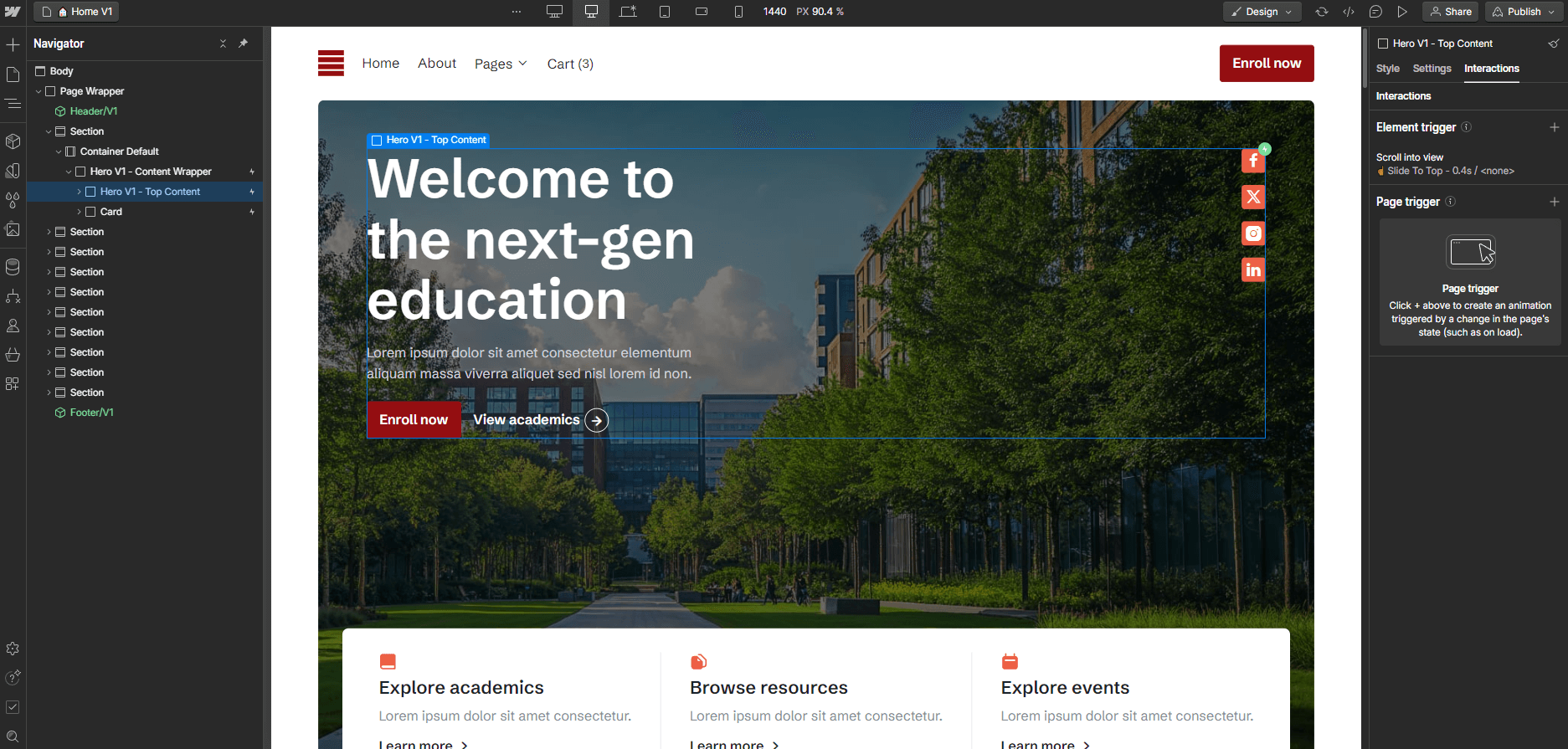
Task: Open the Assets panel image icon
Action: pyautogui.click(x=13, y=229)
